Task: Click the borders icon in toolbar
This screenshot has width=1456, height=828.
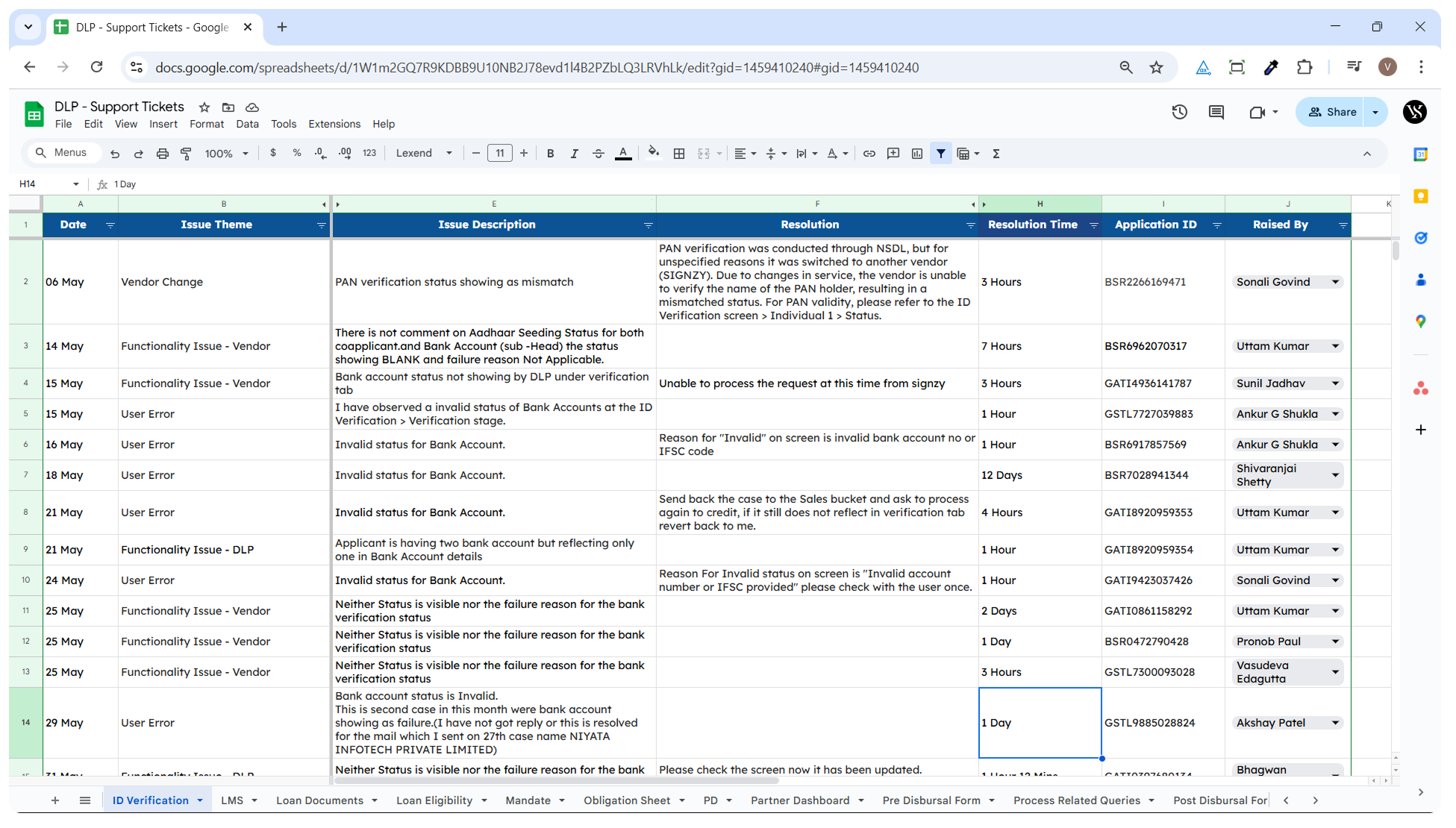Action: (x=679, y=154)
